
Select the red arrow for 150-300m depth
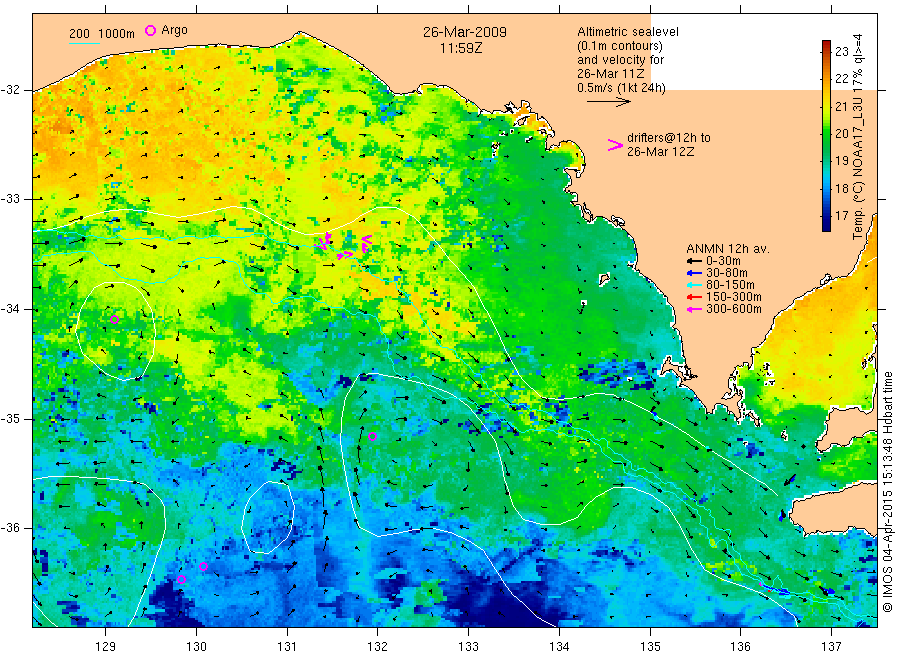[694, 297]
